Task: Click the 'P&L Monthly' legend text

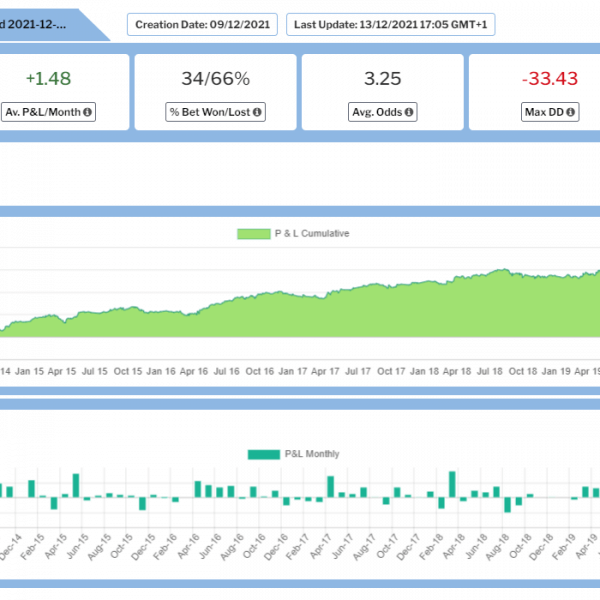Action: click(x=312, y=454)
